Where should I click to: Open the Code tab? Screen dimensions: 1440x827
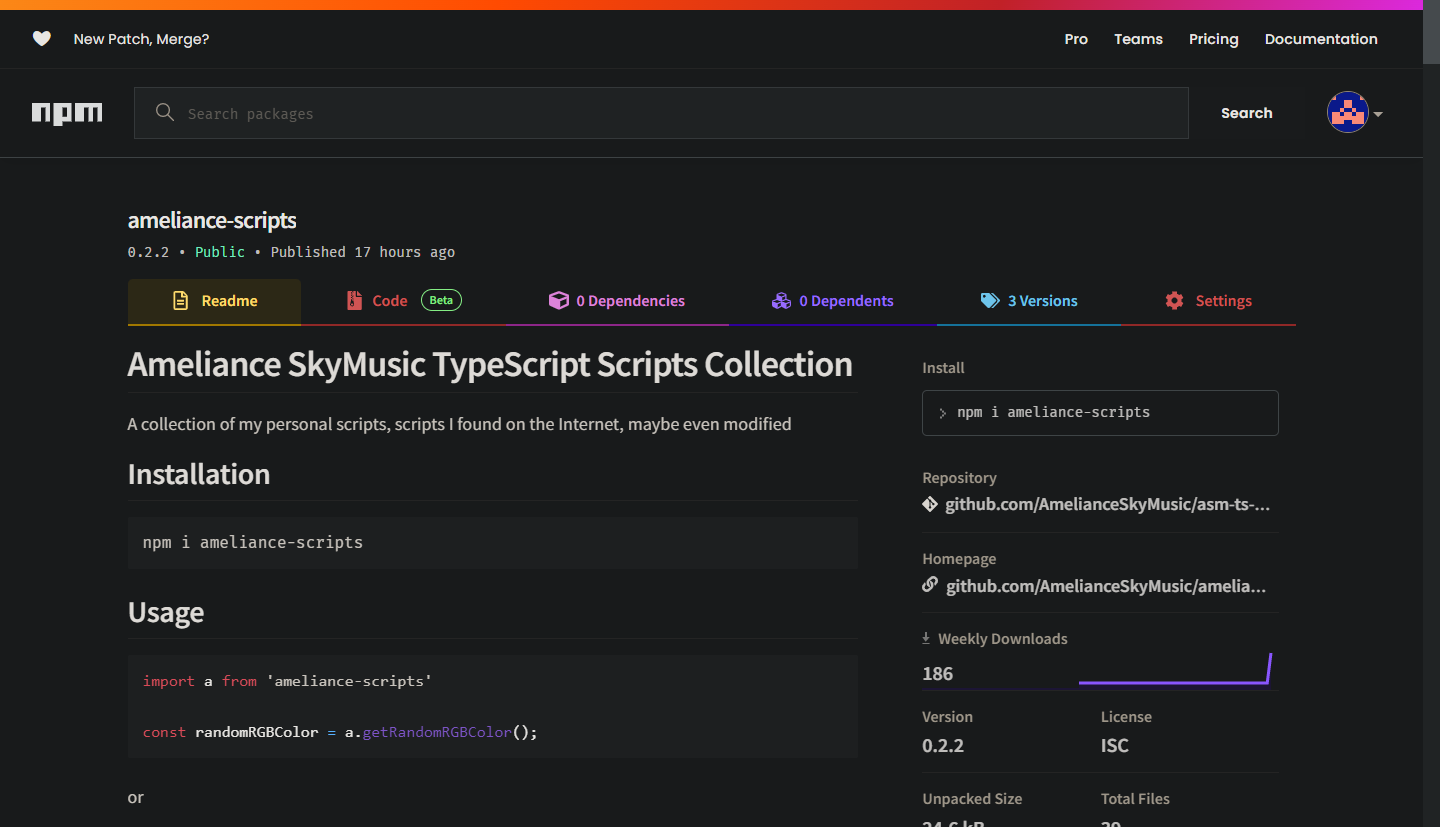404,301
